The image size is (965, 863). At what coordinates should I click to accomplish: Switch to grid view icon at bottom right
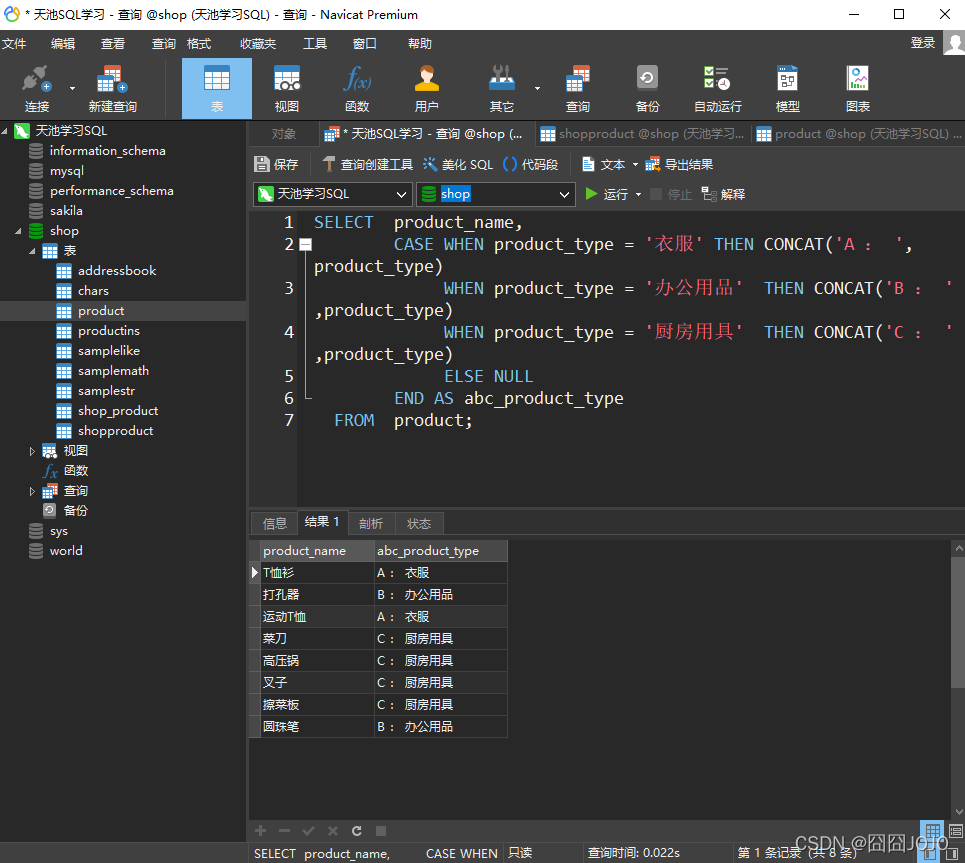click(x=932, y=830)
